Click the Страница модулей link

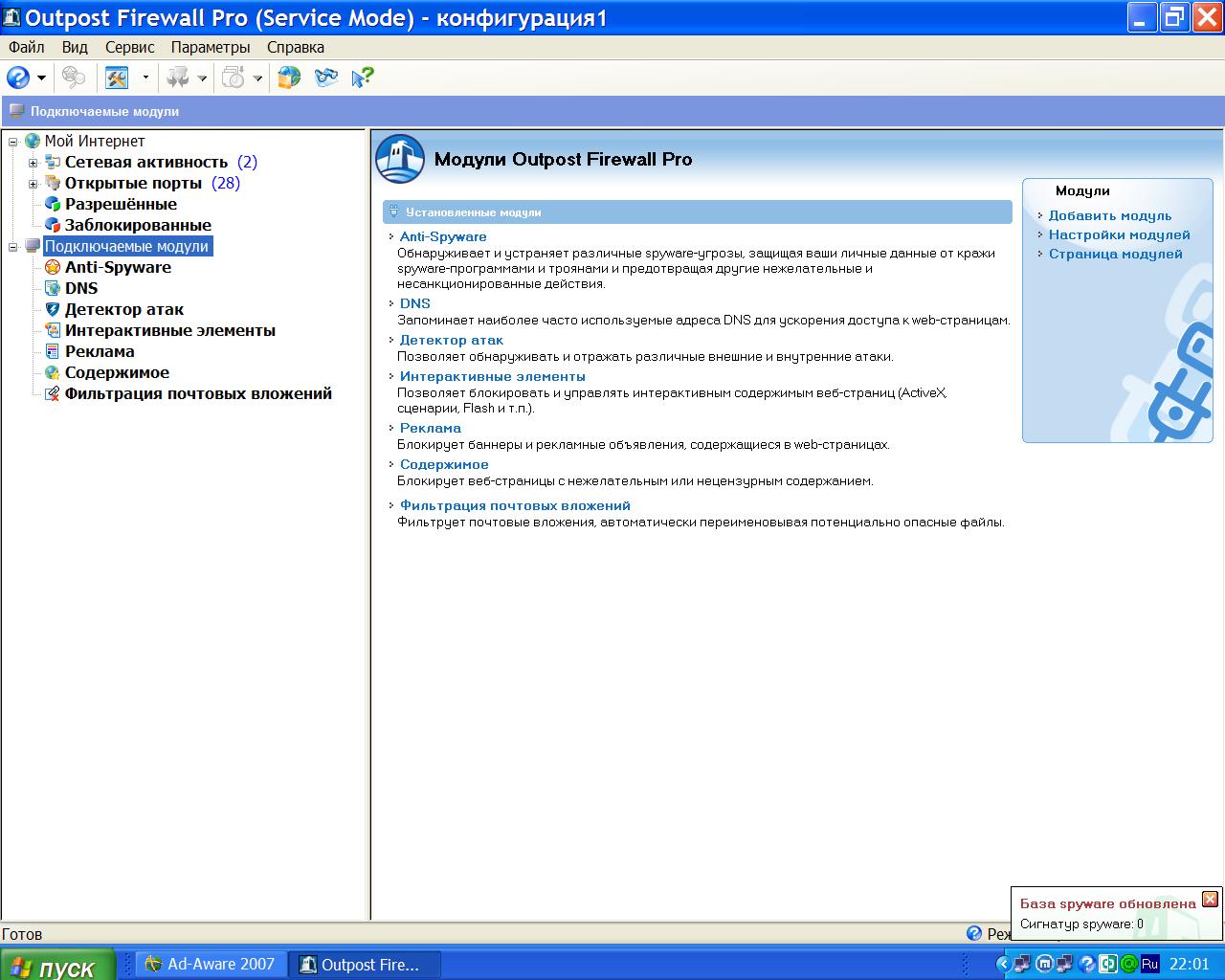1116,254
